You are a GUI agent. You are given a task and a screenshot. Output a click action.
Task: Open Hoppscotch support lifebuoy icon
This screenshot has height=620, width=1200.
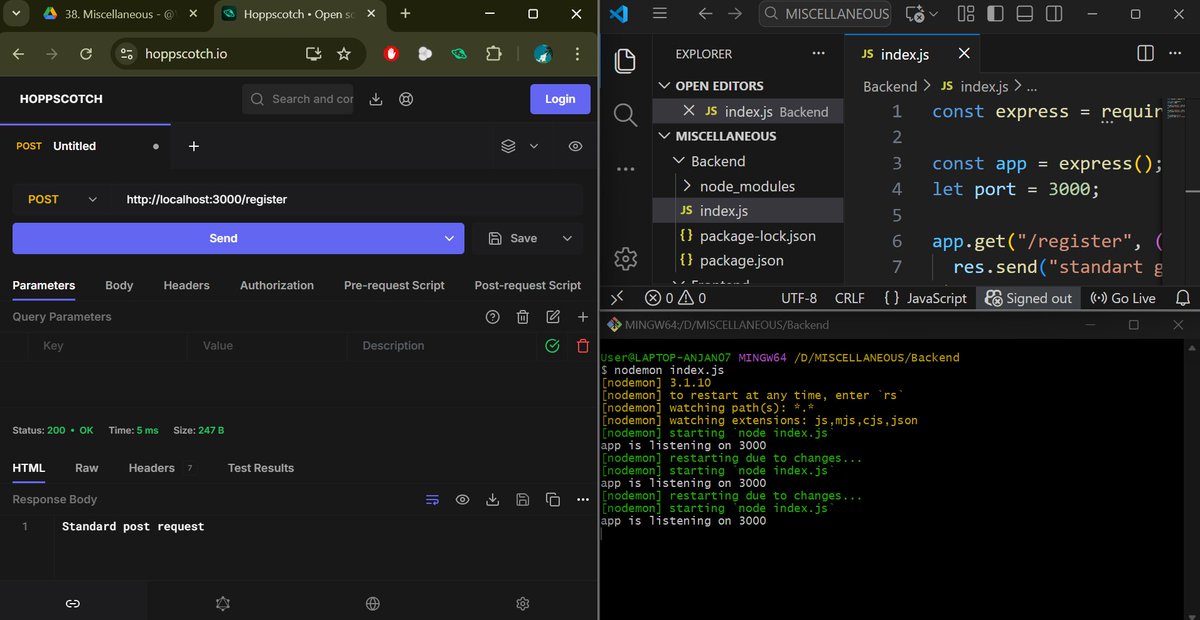tap(406, 99)
